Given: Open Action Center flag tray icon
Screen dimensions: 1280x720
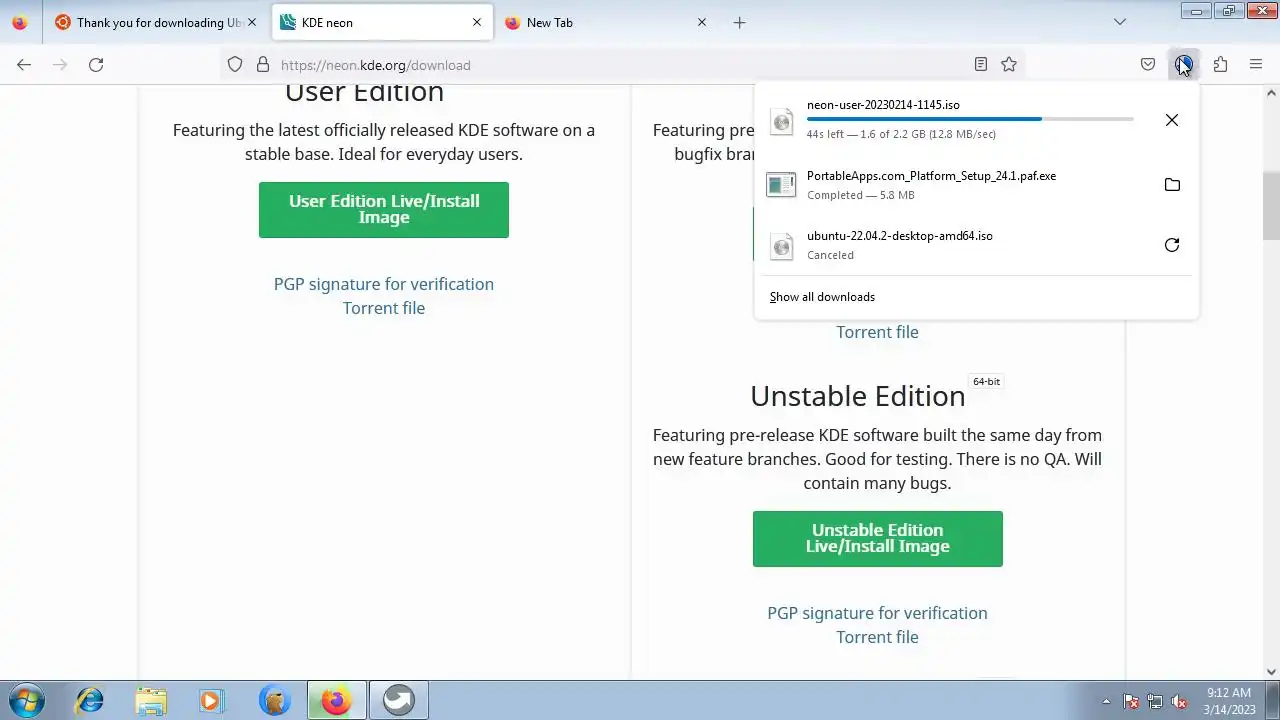Looking at the screenshot, I should point(1131,701).
